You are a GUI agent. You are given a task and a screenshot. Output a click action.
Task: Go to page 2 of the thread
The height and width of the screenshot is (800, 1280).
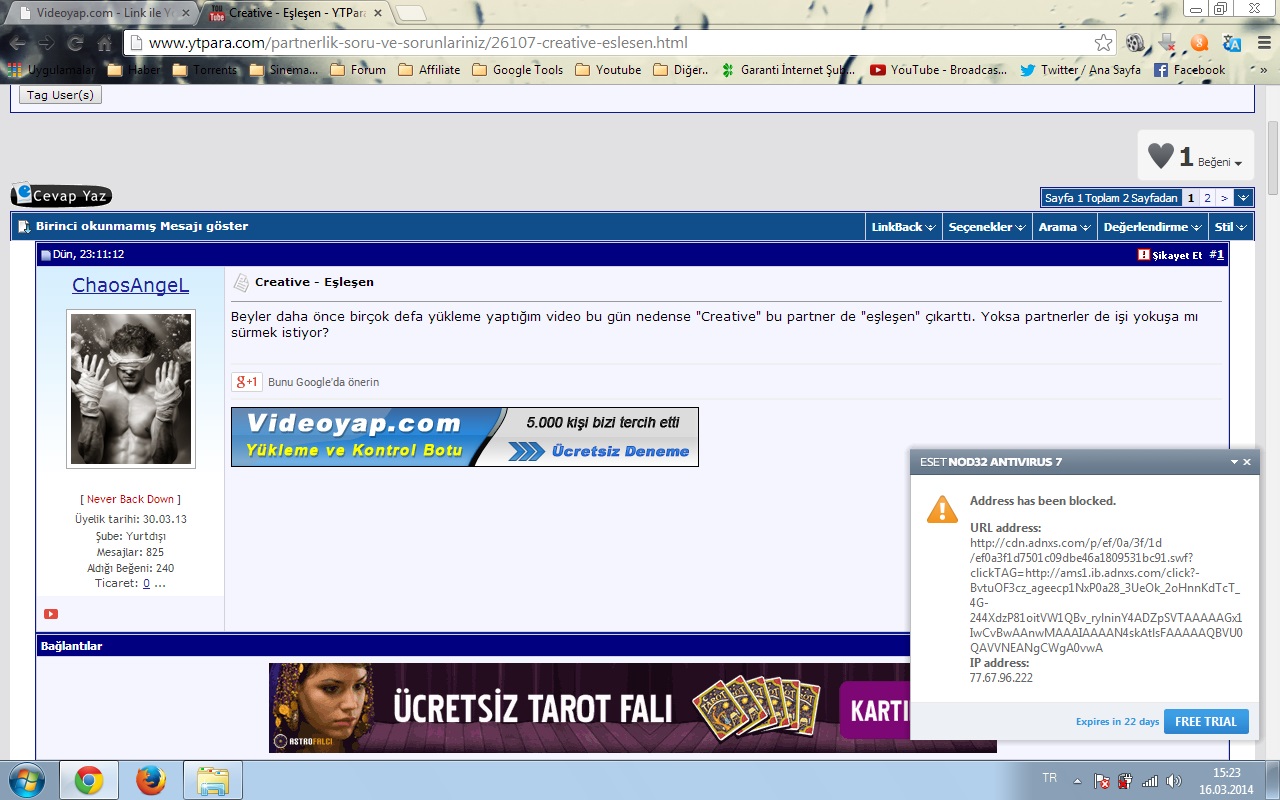click(1207, 197)
